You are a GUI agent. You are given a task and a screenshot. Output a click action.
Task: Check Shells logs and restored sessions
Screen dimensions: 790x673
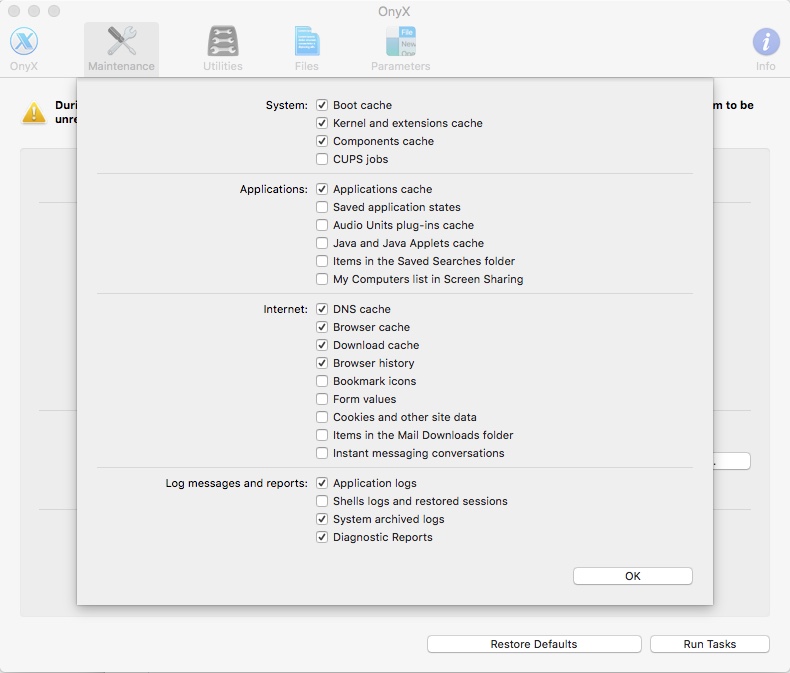click(322, 501)
